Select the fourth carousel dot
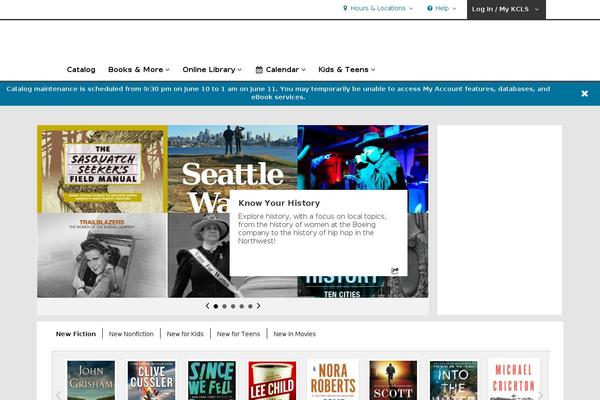 [241, 306]
